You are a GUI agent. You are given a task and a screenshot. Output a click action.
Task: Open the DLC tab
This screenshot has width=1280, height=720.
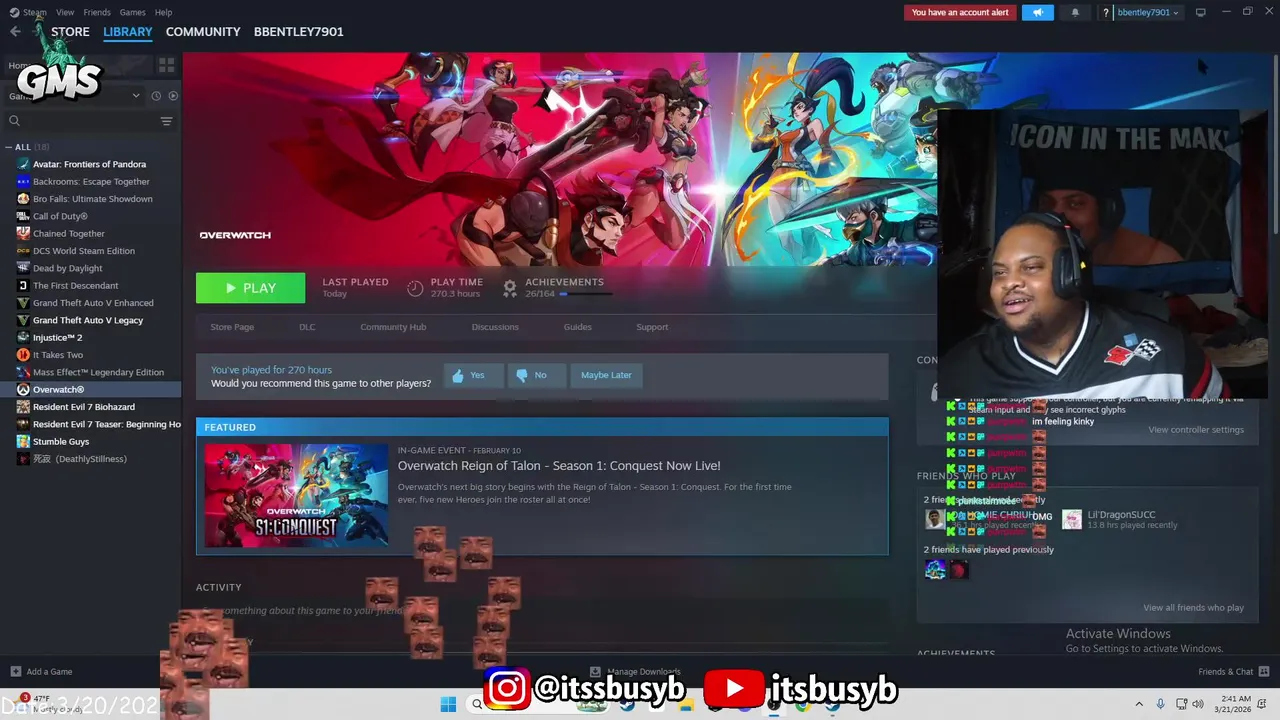pyautogui.click(x=307, y=327)
